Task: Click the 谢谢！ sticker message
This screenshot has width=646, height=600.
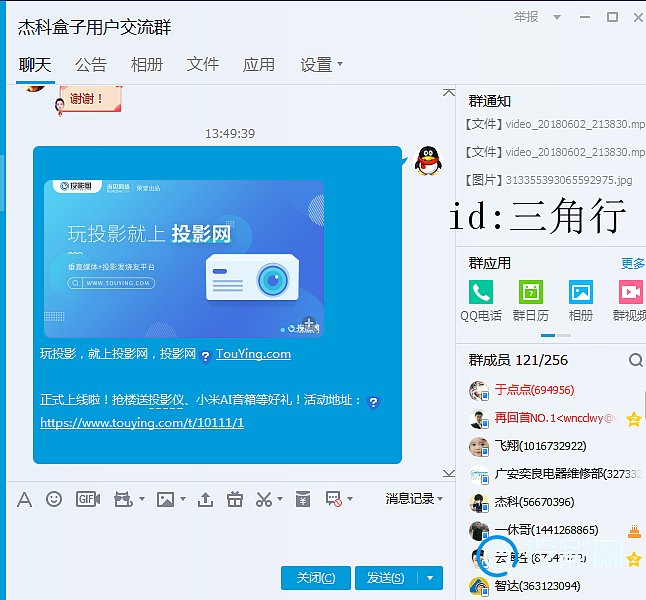Action: tap(87, 99)
